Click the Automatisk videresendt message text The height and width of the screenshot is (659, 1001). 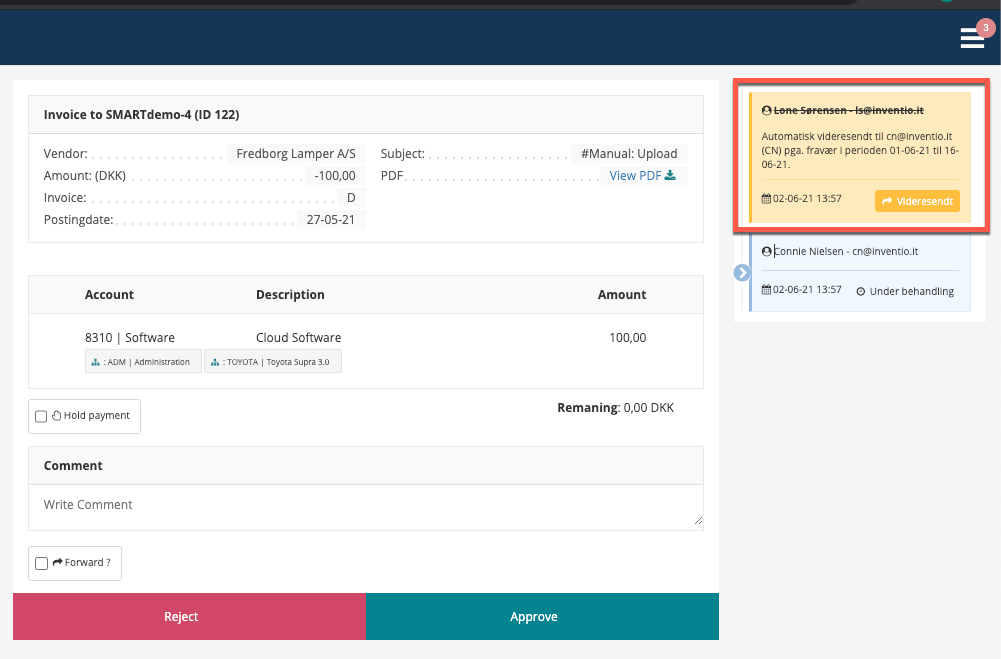860,150
